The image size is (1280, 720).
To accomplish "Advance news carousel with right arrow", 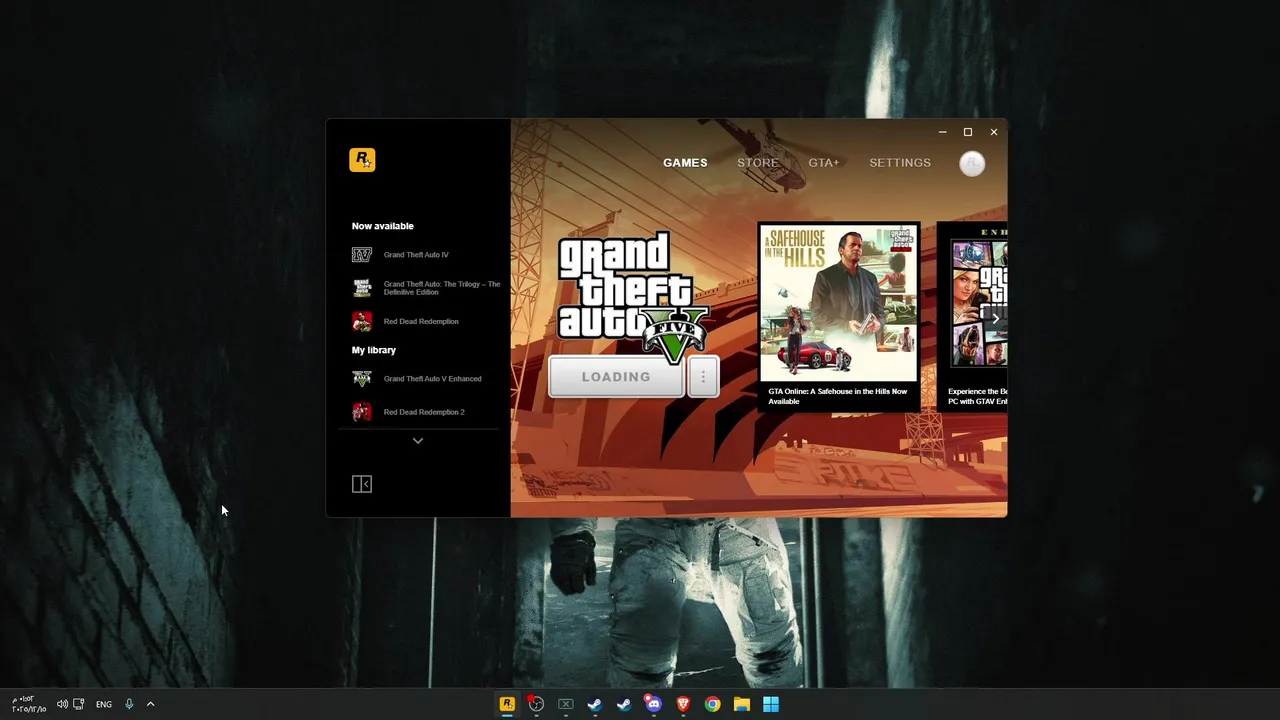I will point(995,319).
